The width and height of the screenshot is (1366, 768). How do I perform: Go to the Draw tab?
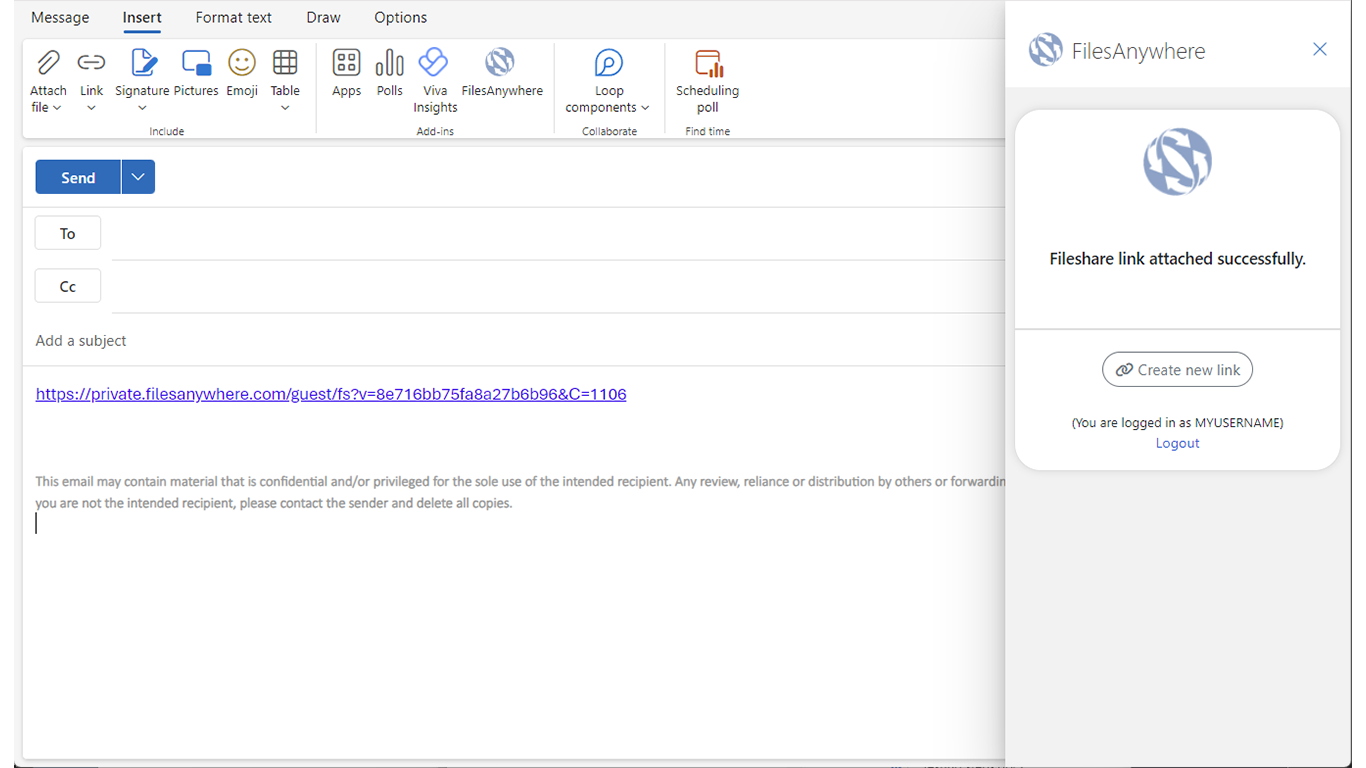click(x=323, y=17)
